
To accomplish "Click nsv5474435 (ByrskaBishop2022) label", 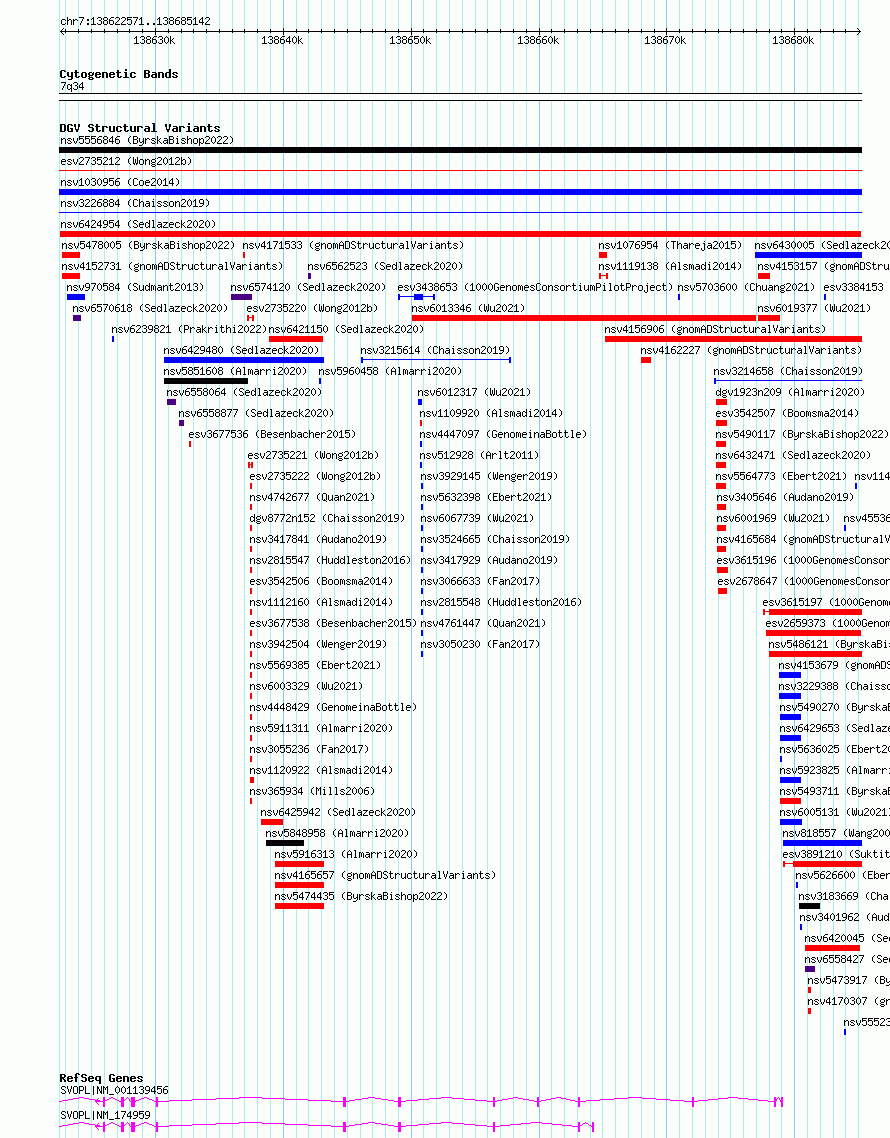I will tap(361, 897).
